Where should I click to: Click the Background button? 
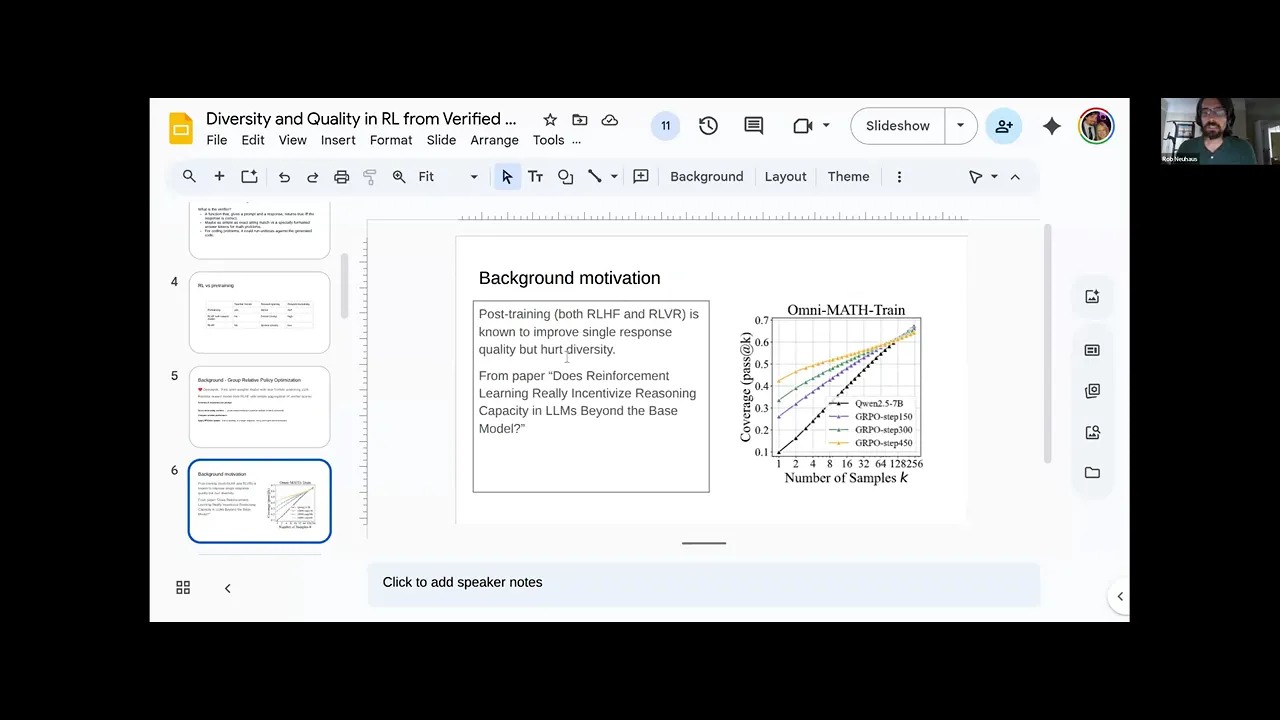[x=706, y=177]
